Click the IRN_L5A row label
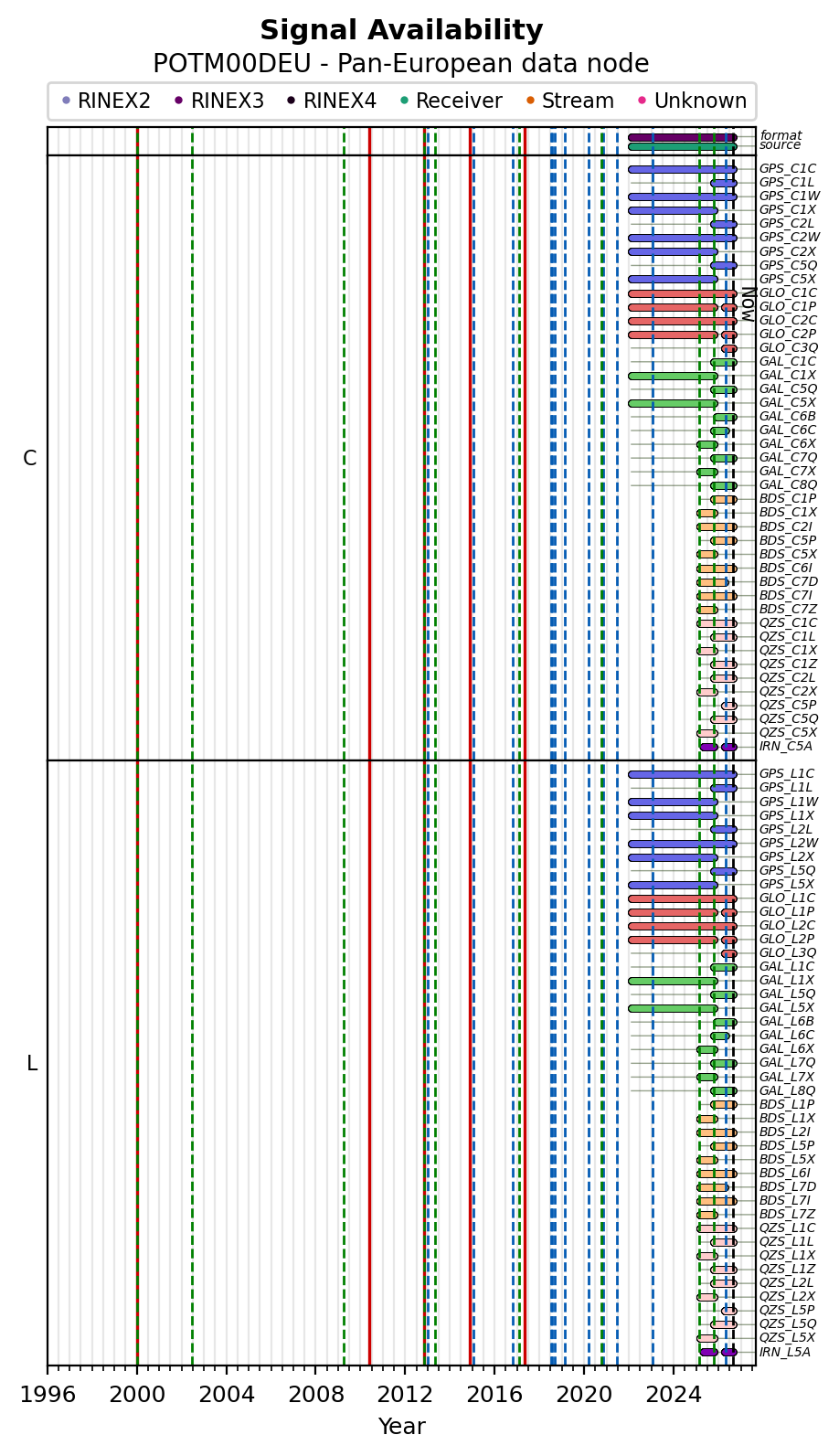 pyautogui.click(x=785, y=1353)
